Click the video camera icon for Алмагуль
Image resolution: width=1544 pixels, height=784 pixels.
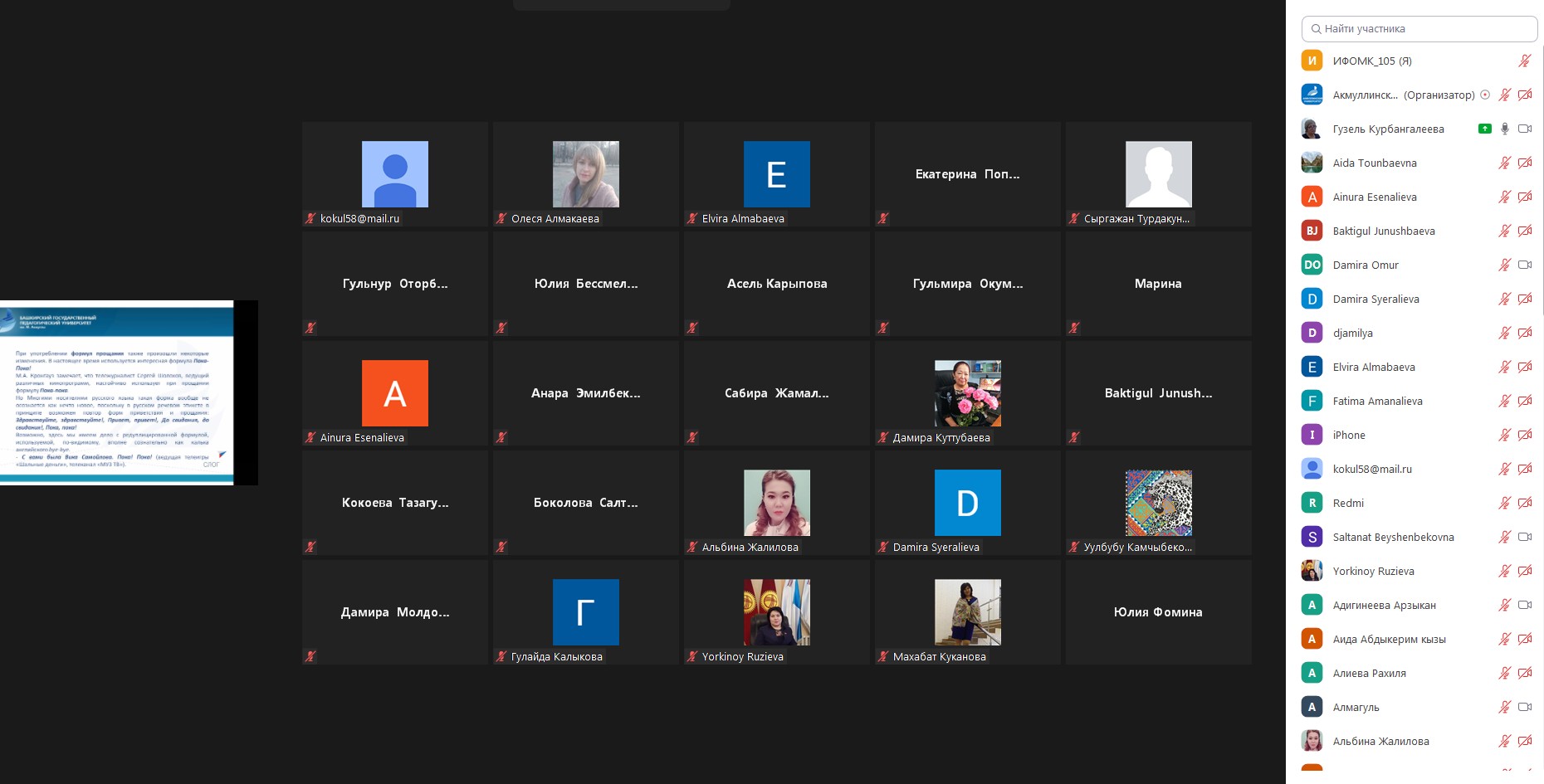click(x=1525, y=707)
